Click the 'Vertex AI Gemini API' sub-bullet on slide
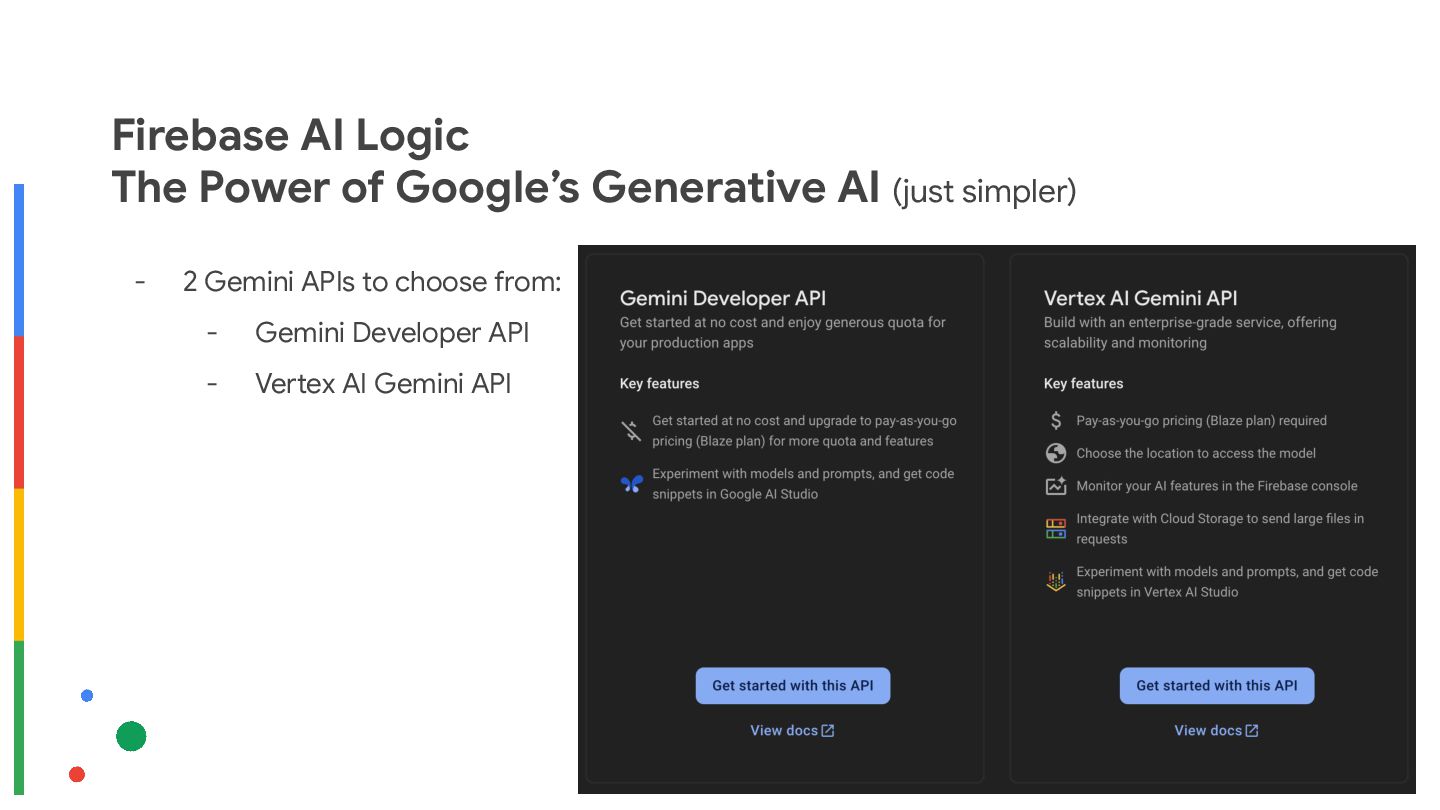The height and width of the screenshot is (810, 1440). [383, 384]
